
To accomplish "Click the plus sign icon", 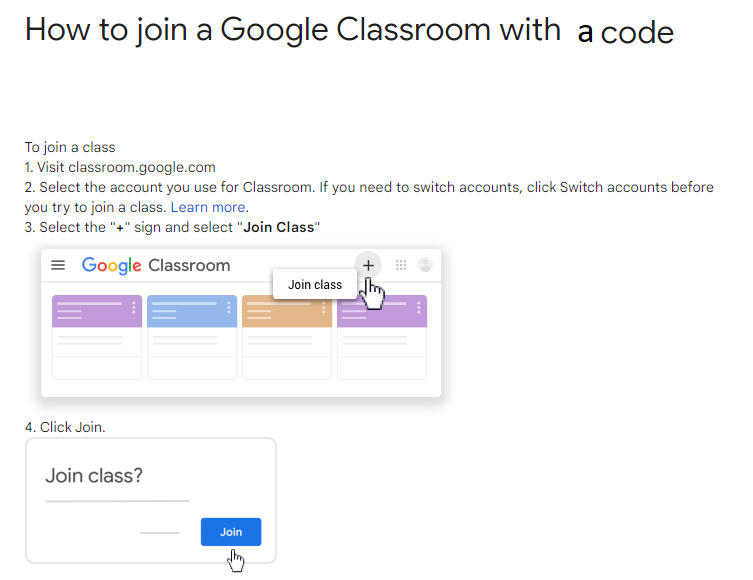I will click(x=368, y=265).
